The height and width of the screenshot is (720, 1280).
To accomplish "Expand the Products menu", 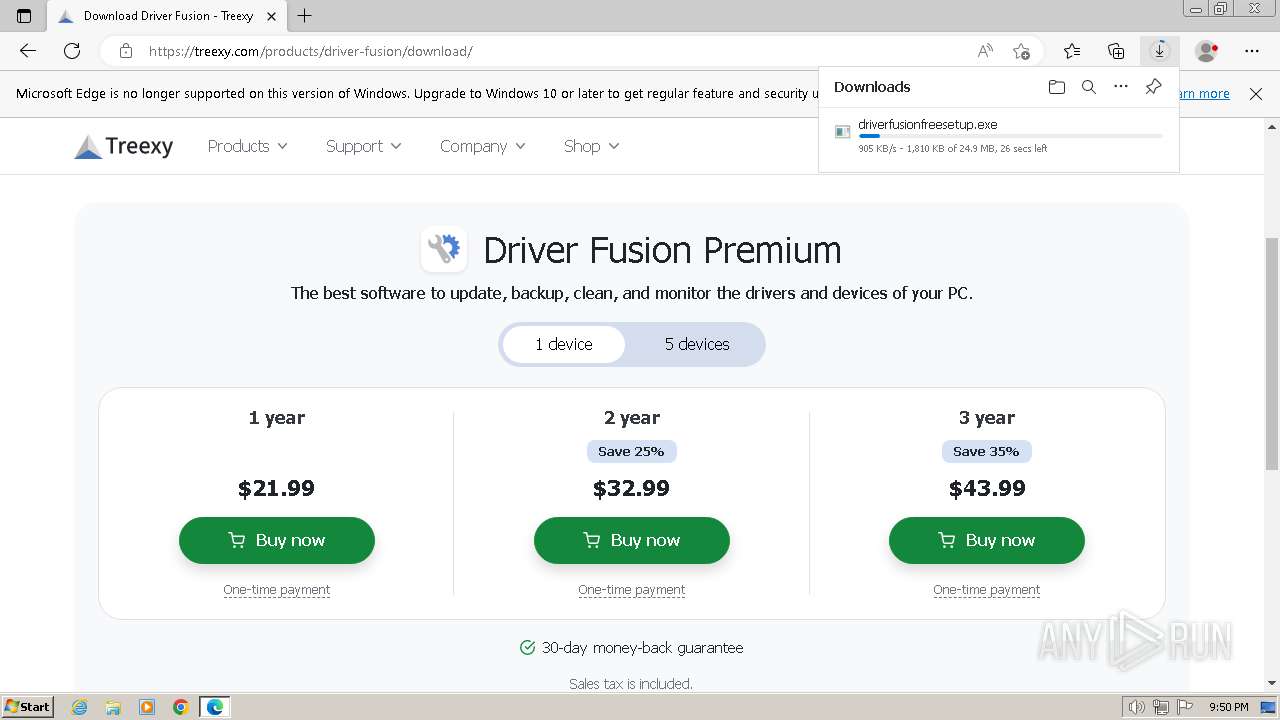I will point(247,146).
